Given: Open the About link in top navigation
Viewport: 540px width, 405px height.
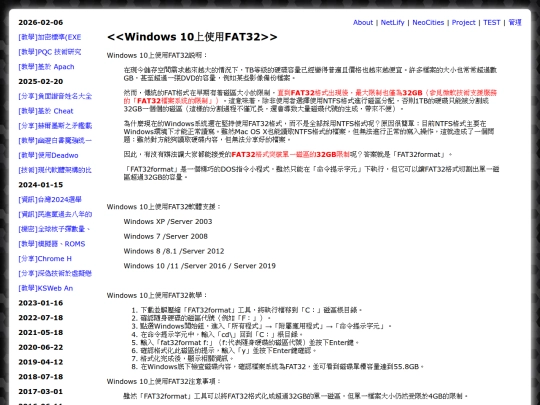Looking at the screenshot, I should pos(363,22).
